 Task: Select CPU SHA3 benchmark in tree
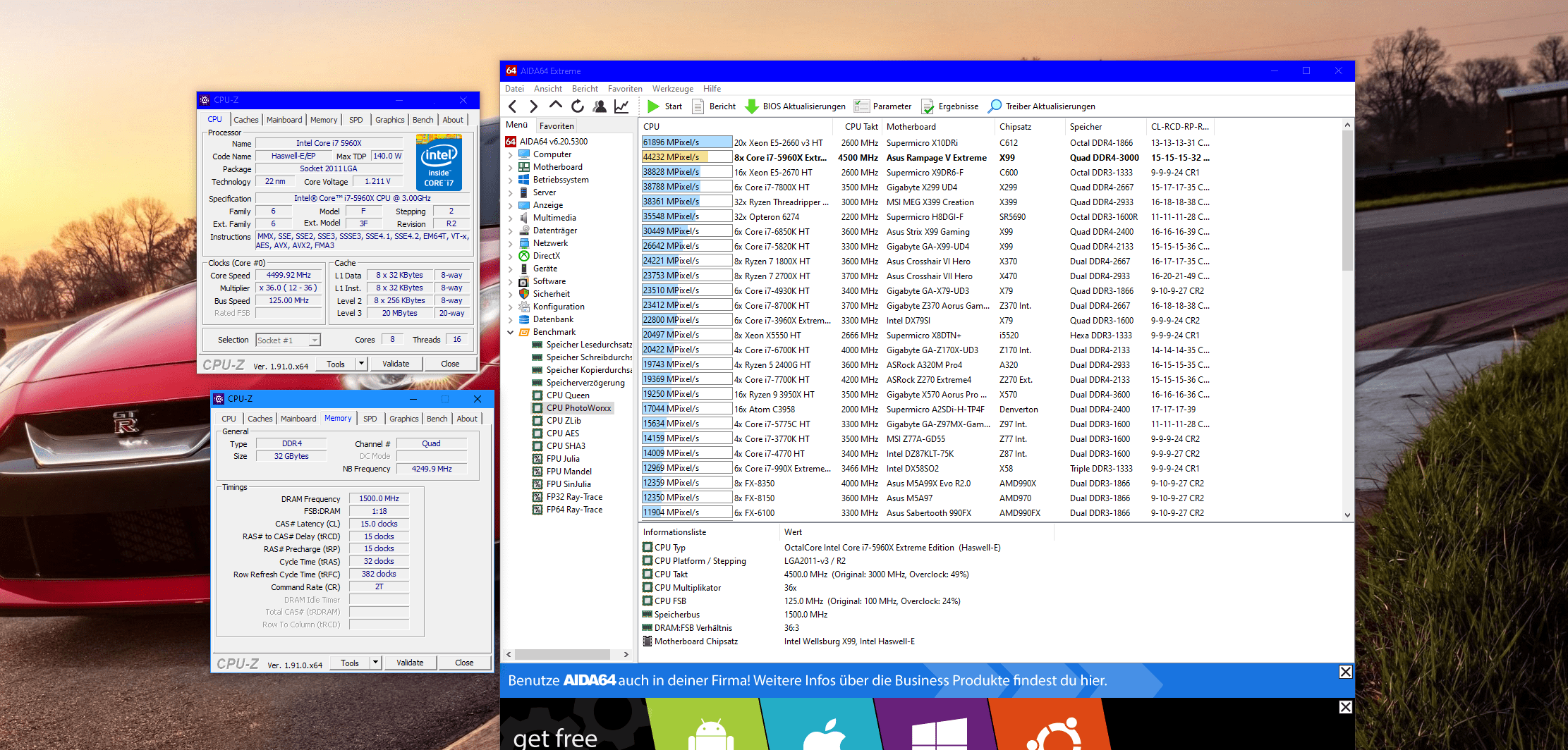(566, 446)
